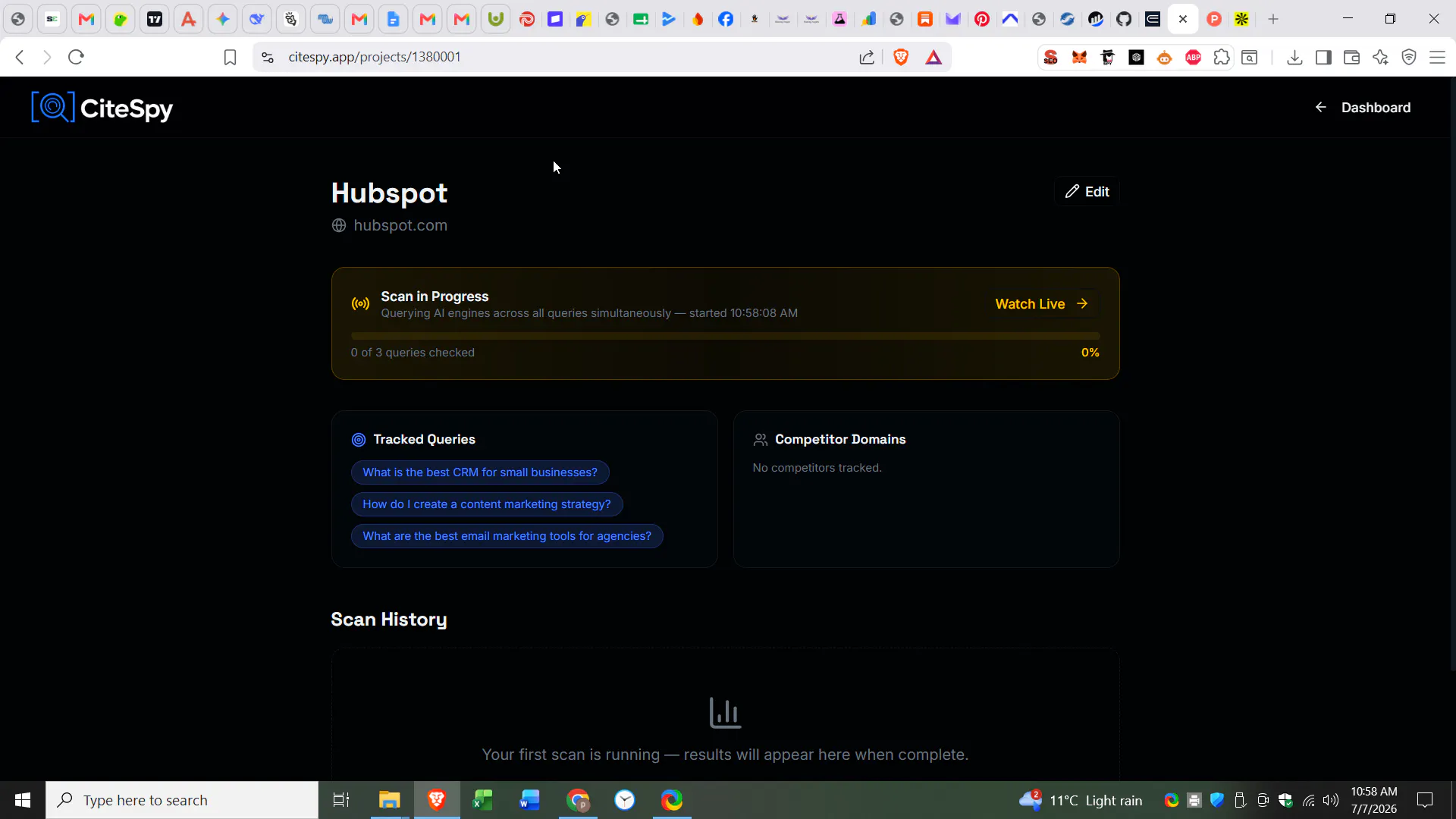Open the Windows Start menu
This screenshot has width=1456, height=819.
(23, 800)
